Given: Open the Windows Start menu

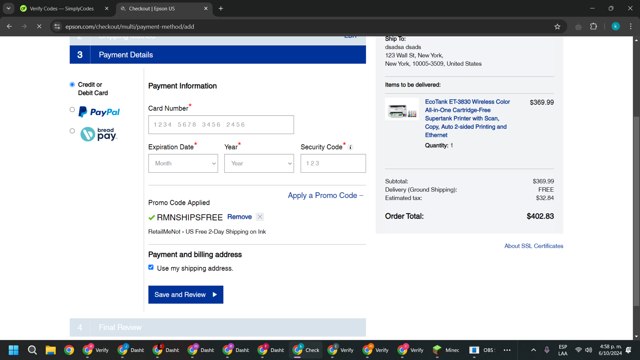Looking at the screenshot, I should tap(13, 350).
